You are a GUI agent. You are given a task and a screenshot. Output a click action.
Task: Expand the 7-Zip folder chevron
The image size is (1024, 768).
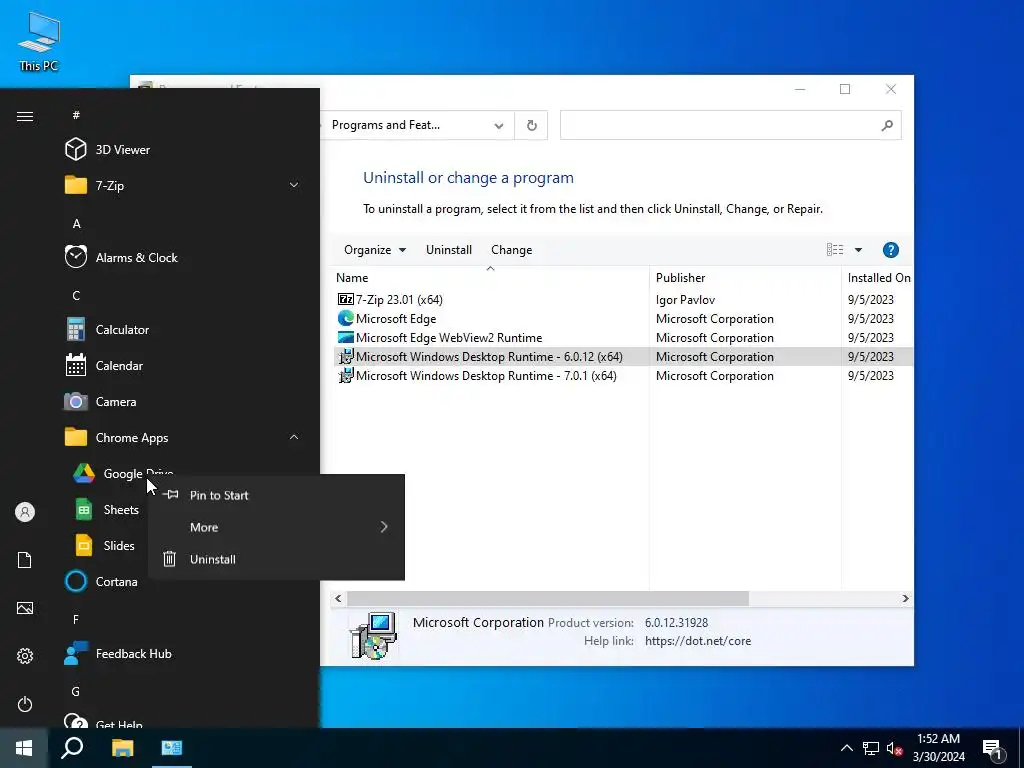294,185
